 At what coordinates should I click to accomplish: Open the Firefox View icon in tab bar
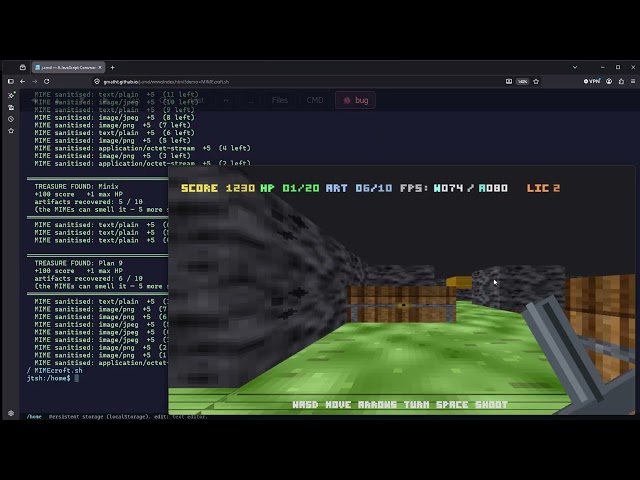point(23,67)
